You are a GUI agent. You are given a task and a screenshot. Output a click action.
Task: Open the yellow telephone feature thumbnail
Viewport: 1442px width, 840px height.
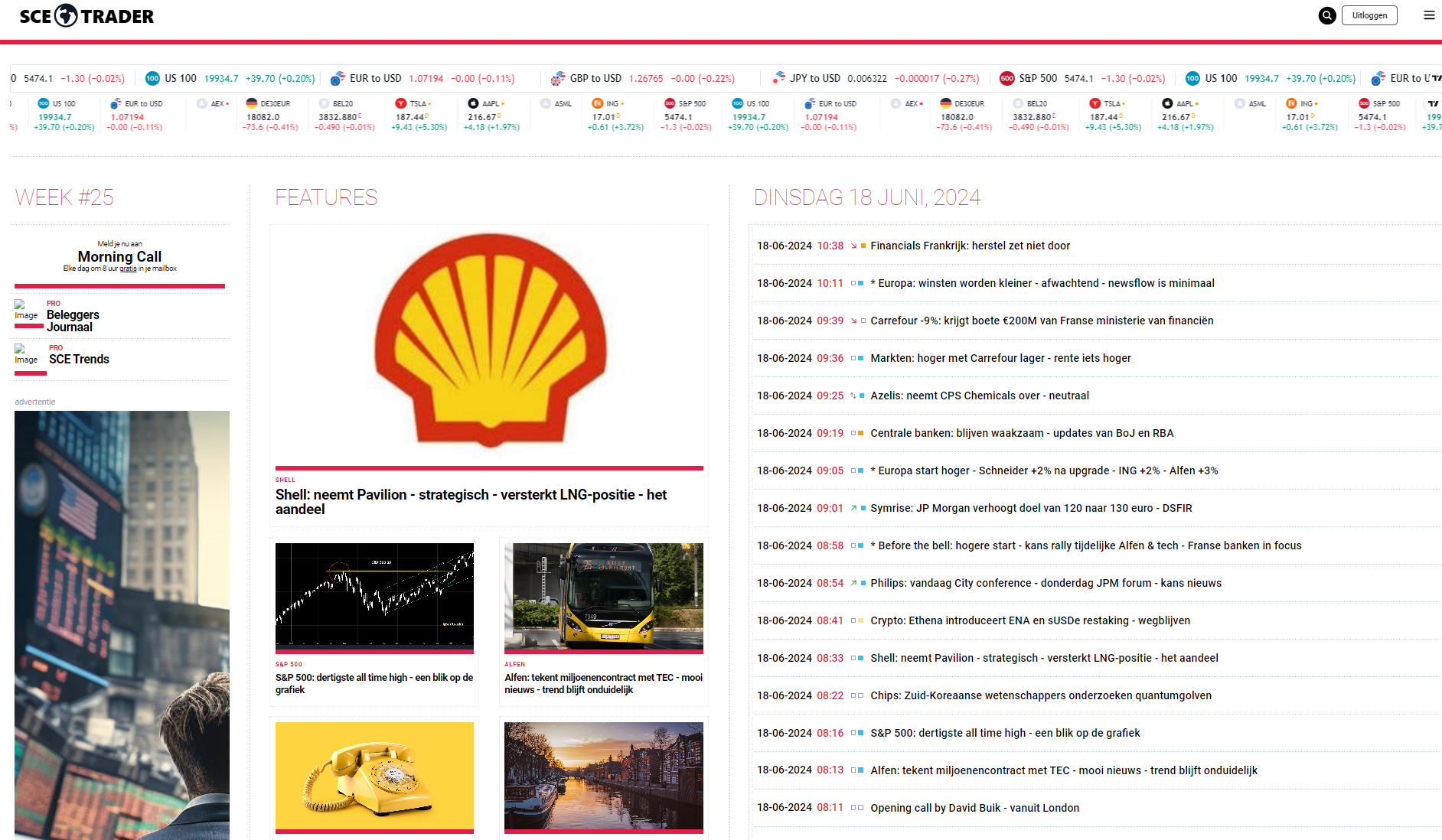click(x=374, y=776)
